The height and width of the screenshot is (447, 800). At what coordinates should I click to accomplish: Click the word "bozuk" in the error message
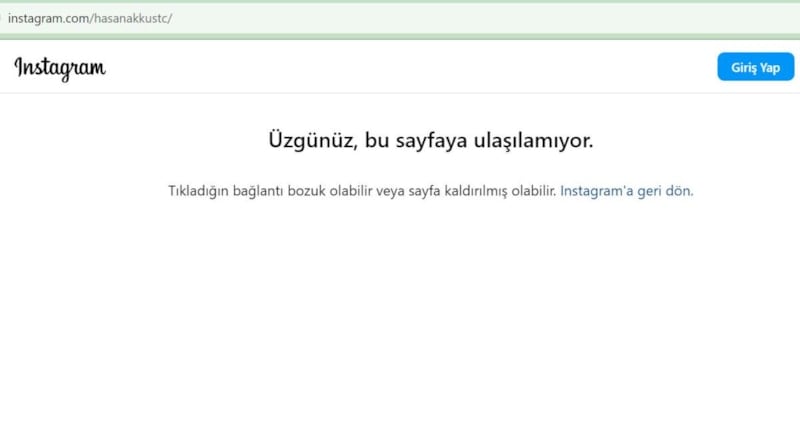(308, 191)
